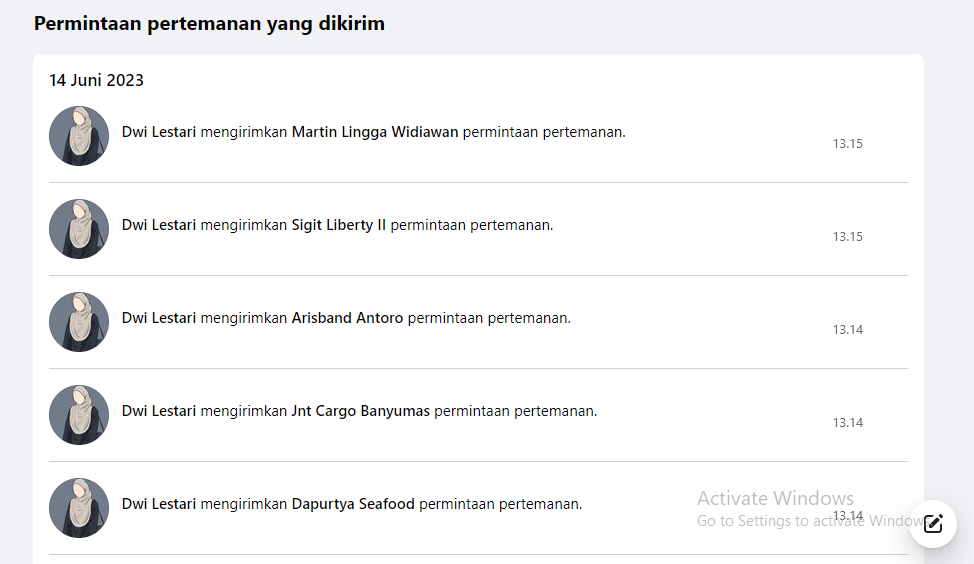Click Dwi Lestari name in Arisband Antoro row
The height and width of the screenshot is (564, 974).
point(158,318)
